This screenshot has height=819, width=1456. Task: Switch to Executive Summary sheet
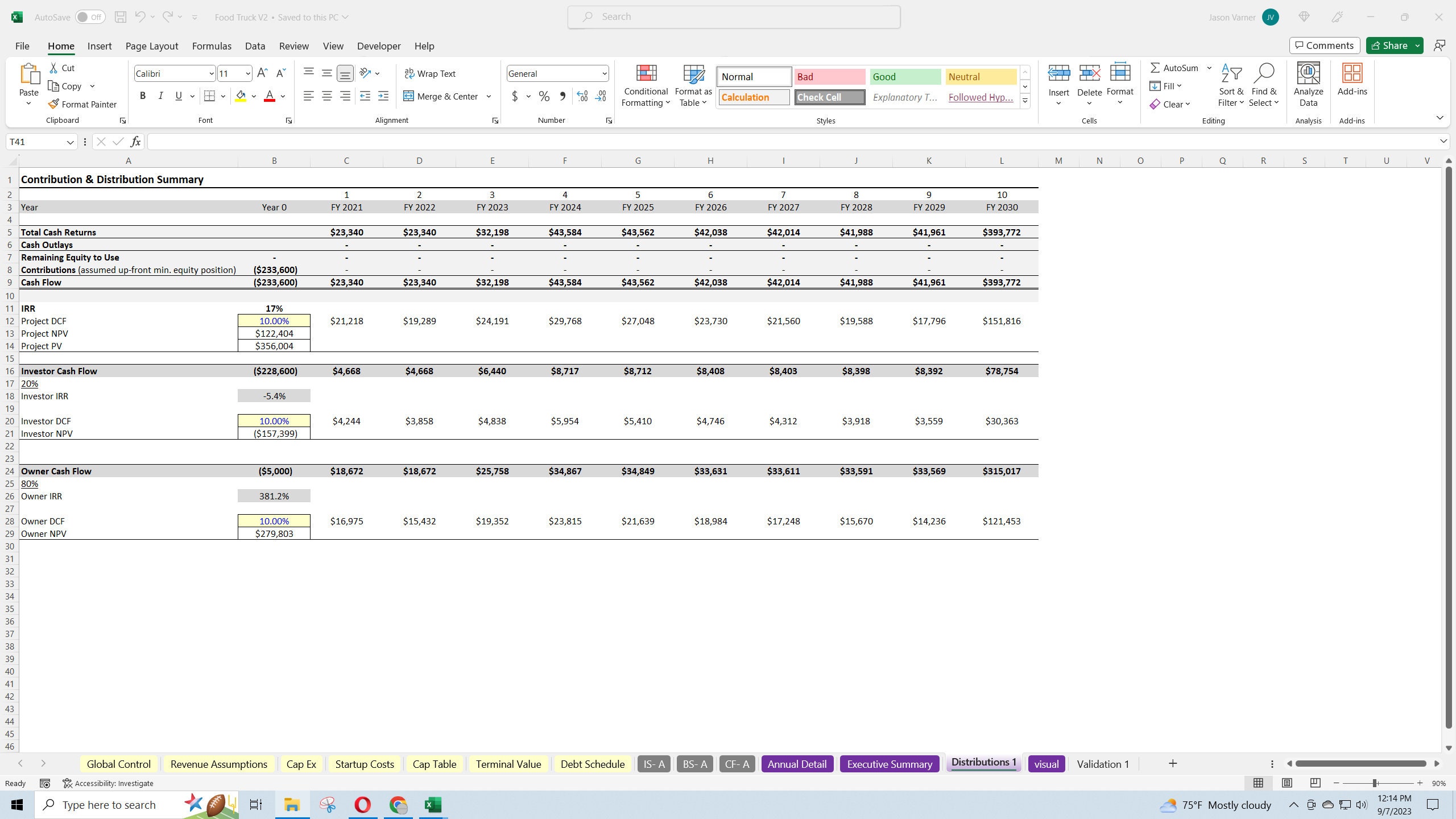tap(890, 764)
